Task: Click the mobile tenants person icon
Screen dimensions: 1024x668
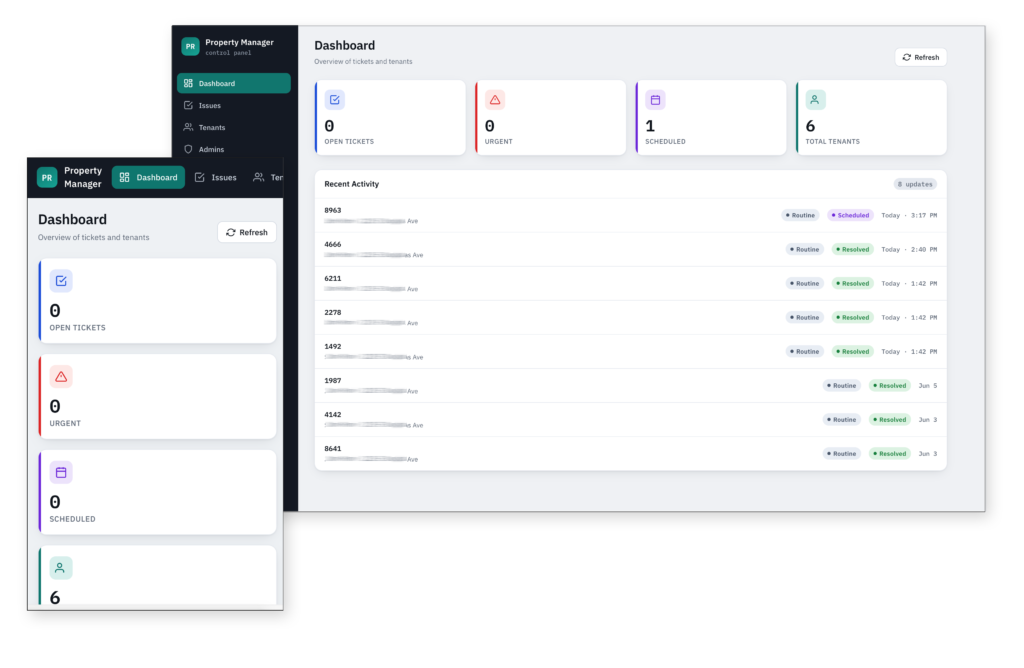Action: point(61,568)
